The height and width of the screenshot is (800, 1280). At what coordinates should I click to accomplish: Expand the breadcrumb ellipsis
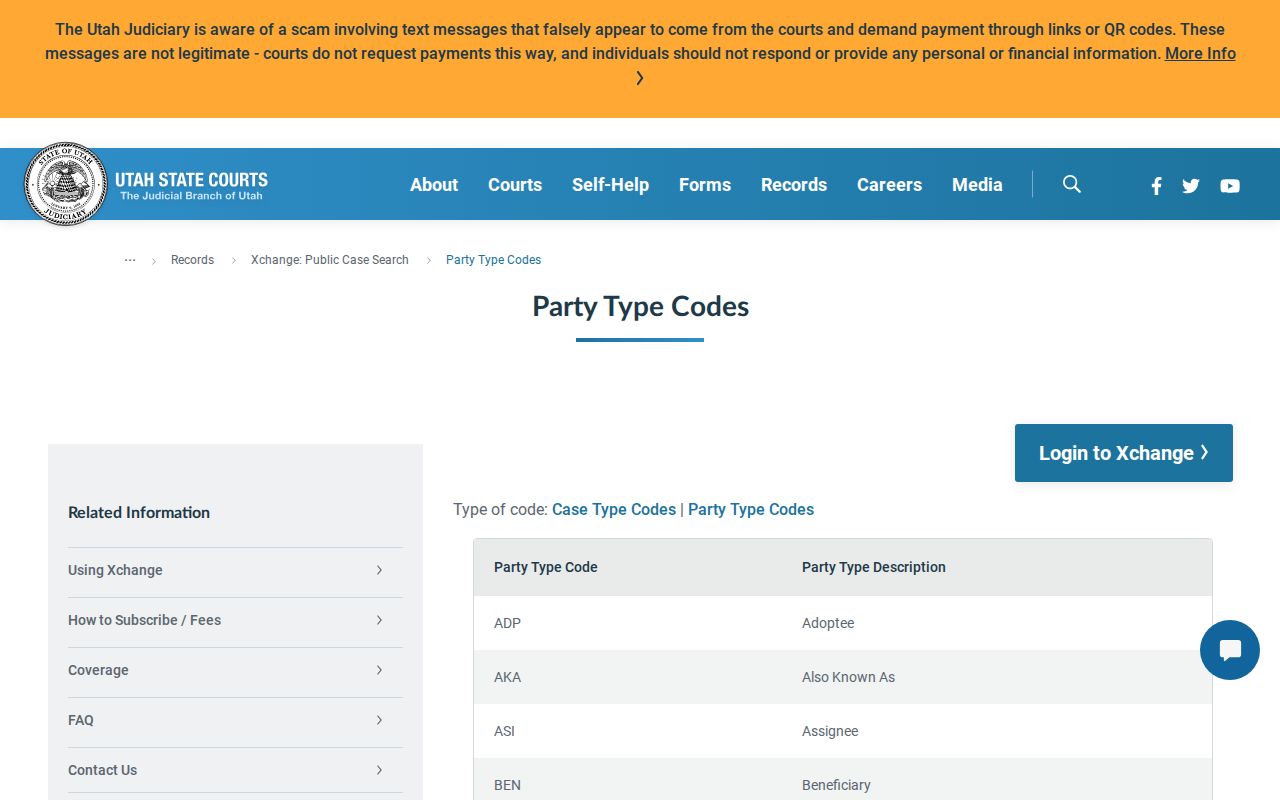tap(130, 260)
